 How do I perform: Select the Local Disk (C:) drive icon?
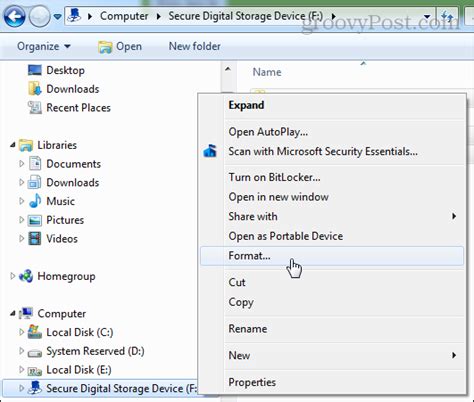tap(35, 332)
